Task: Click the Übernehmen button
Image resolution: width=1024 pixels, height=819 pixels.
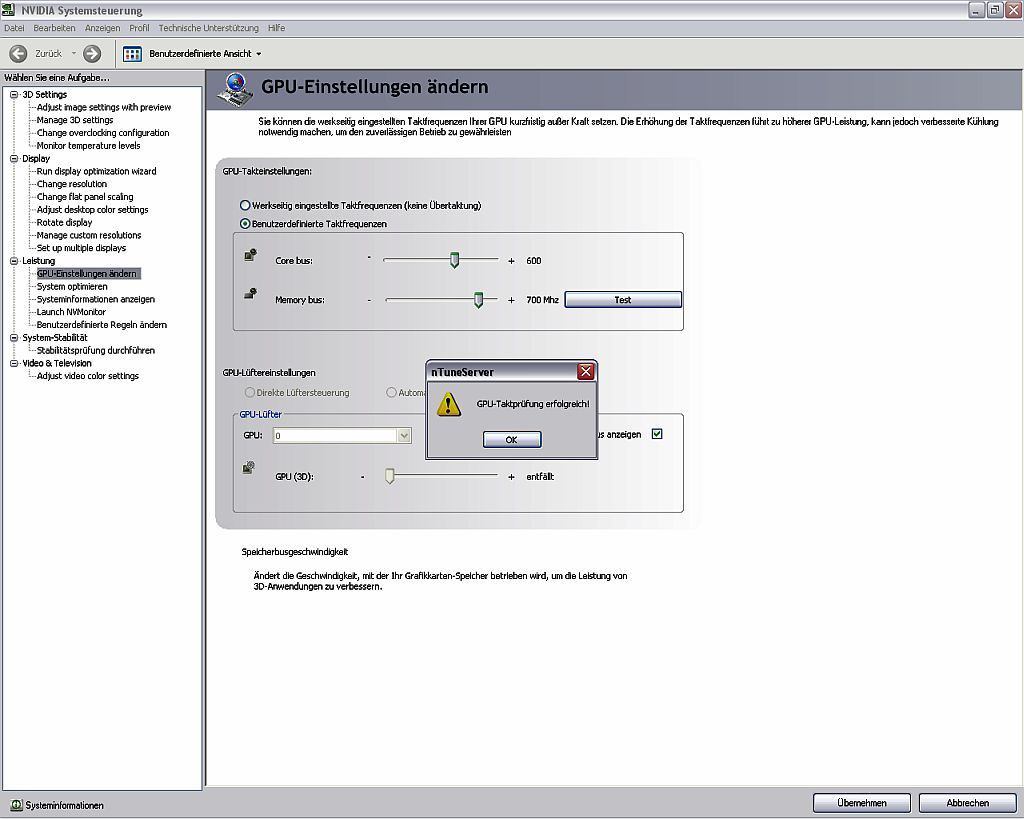Action: coord(861,803)
